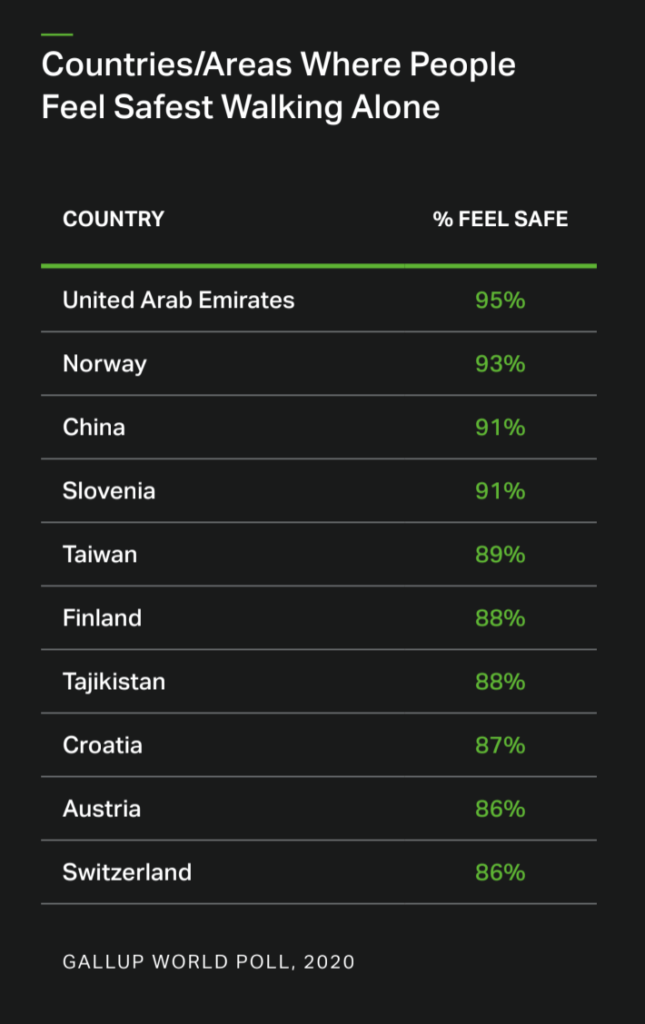Click Norway in the country list
This screenshot has height=1024, width=645.
coord(104,364)
